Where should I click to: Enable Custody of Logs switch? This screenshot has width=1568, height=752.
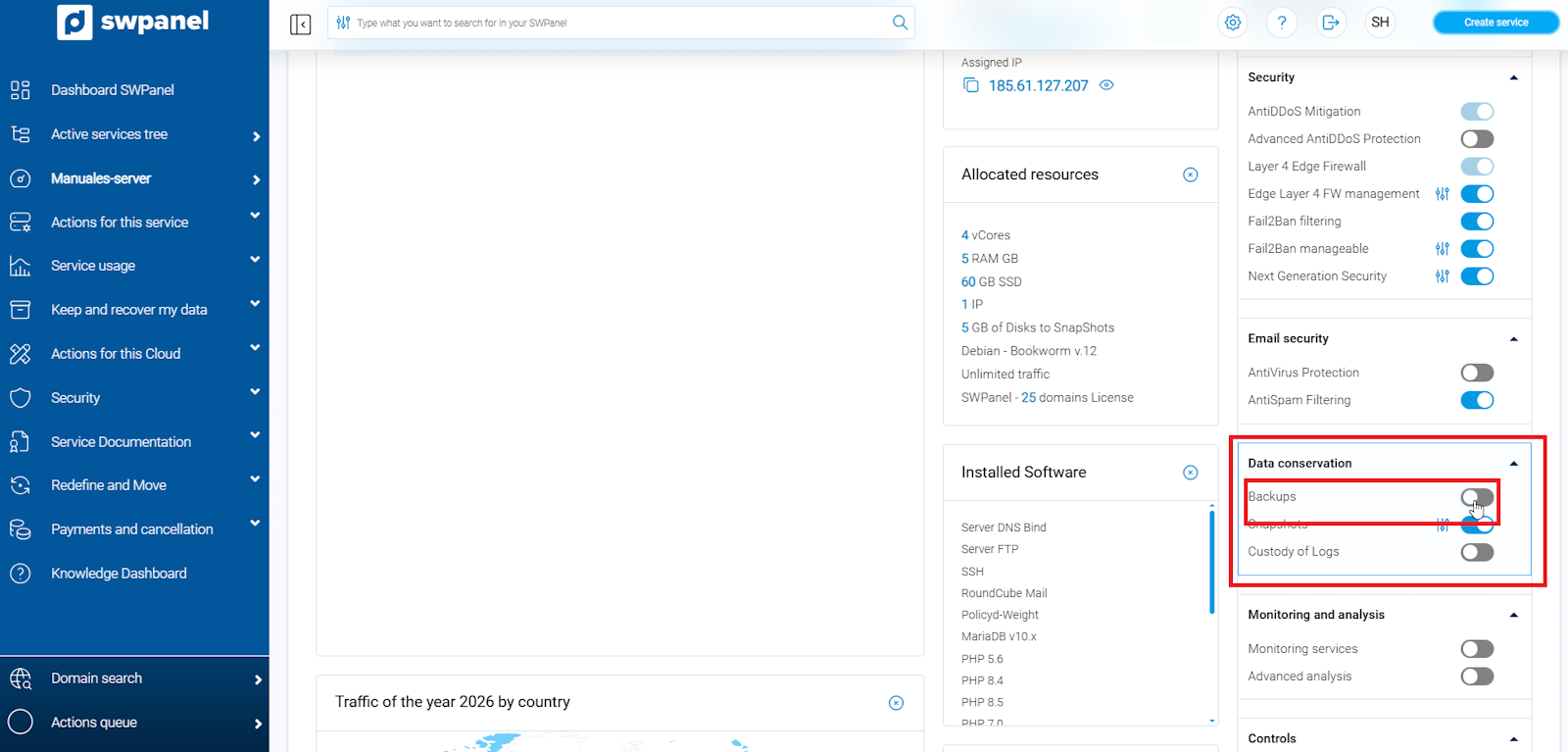click(1477, 552)
